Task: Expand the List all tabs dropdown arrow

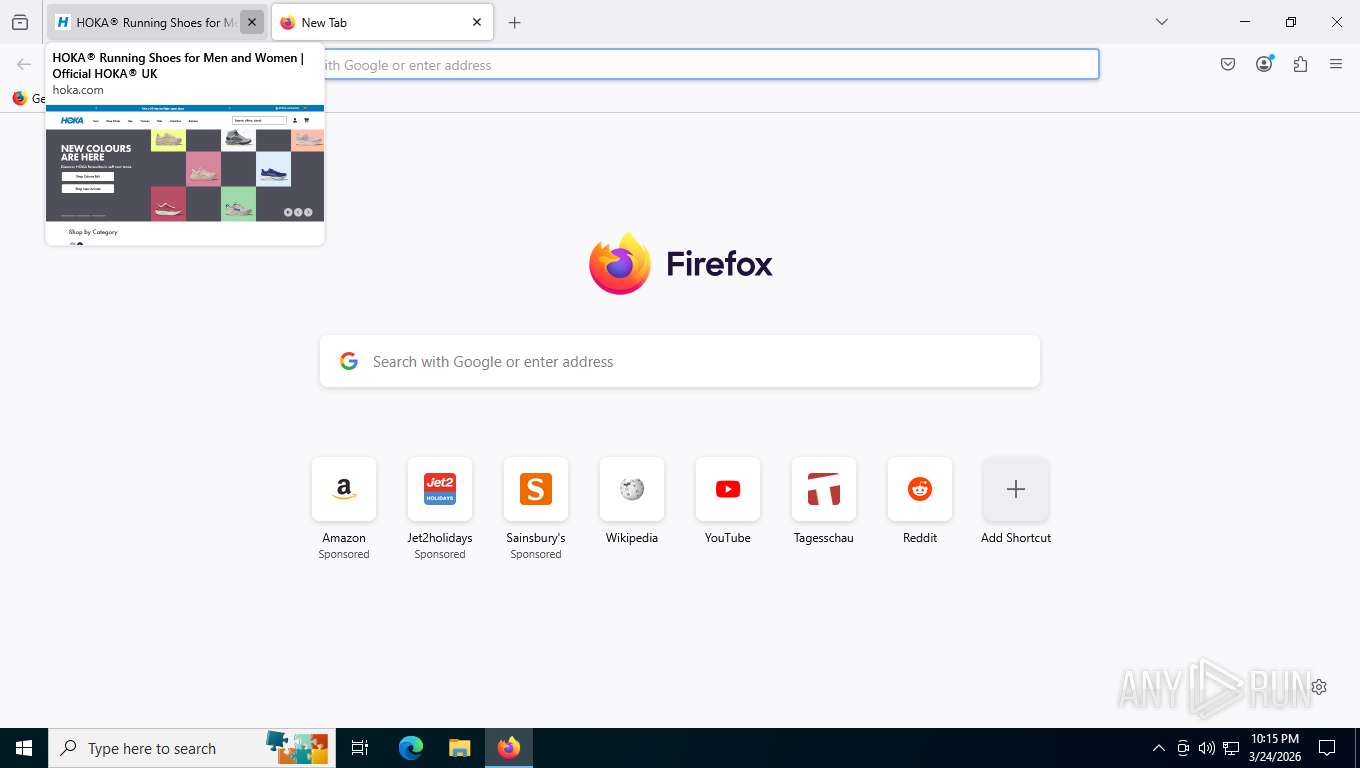Action: [x=1162, y=22]
